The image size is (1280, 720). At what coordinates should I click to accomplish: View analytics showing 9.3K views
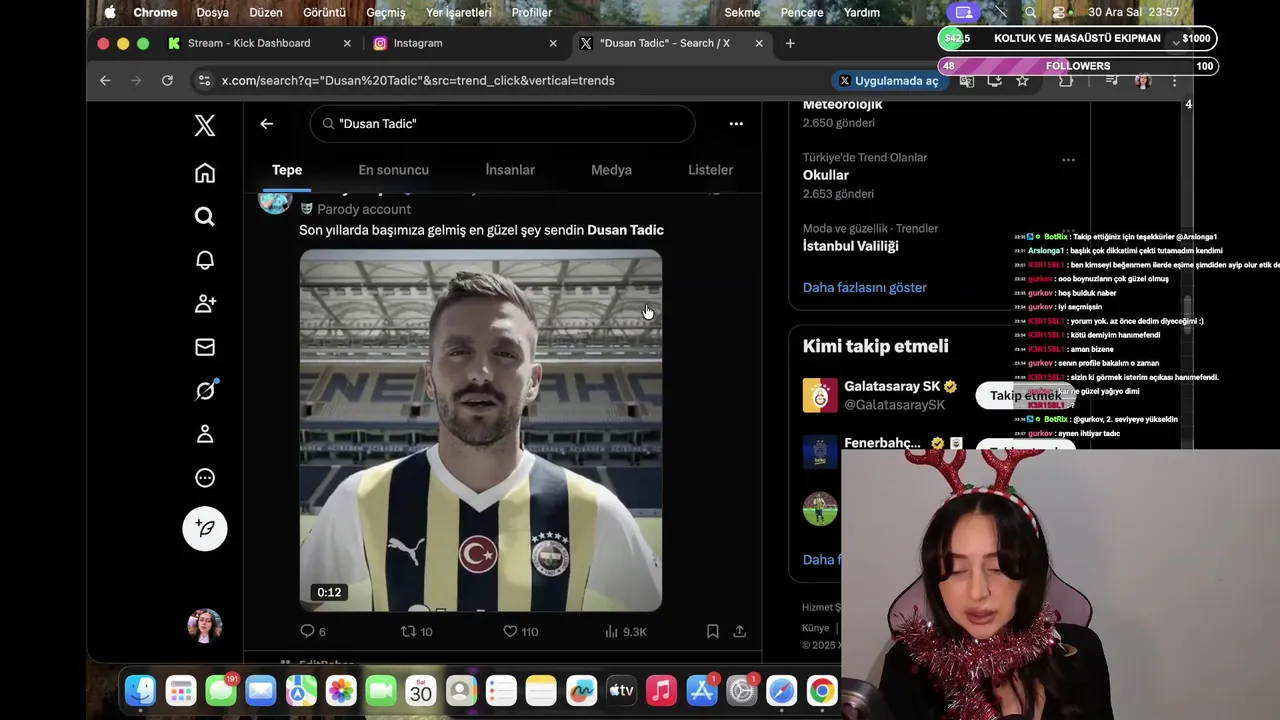pyautogui.click(x=626, y=632)
